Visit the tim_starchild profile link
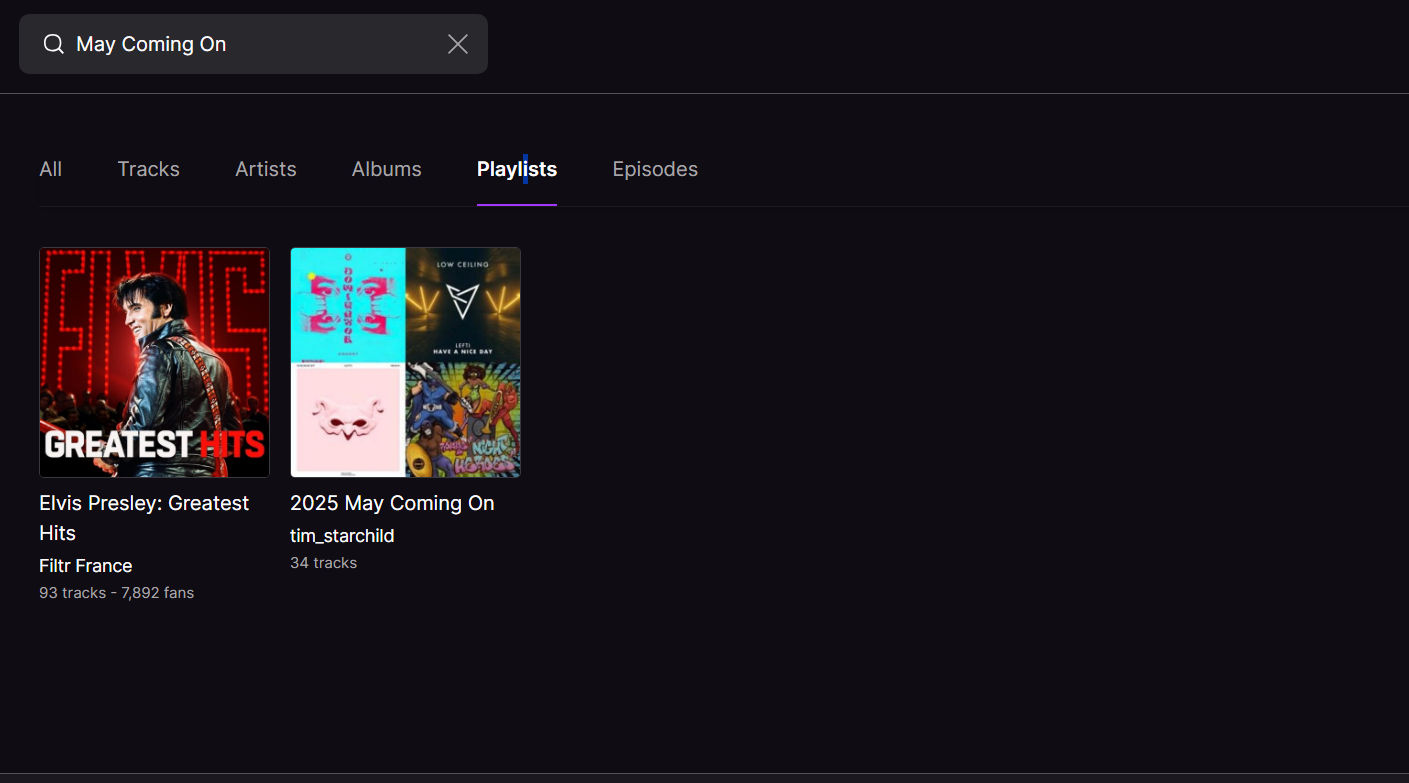1409x783 pixels. click(x=342, y=536)
